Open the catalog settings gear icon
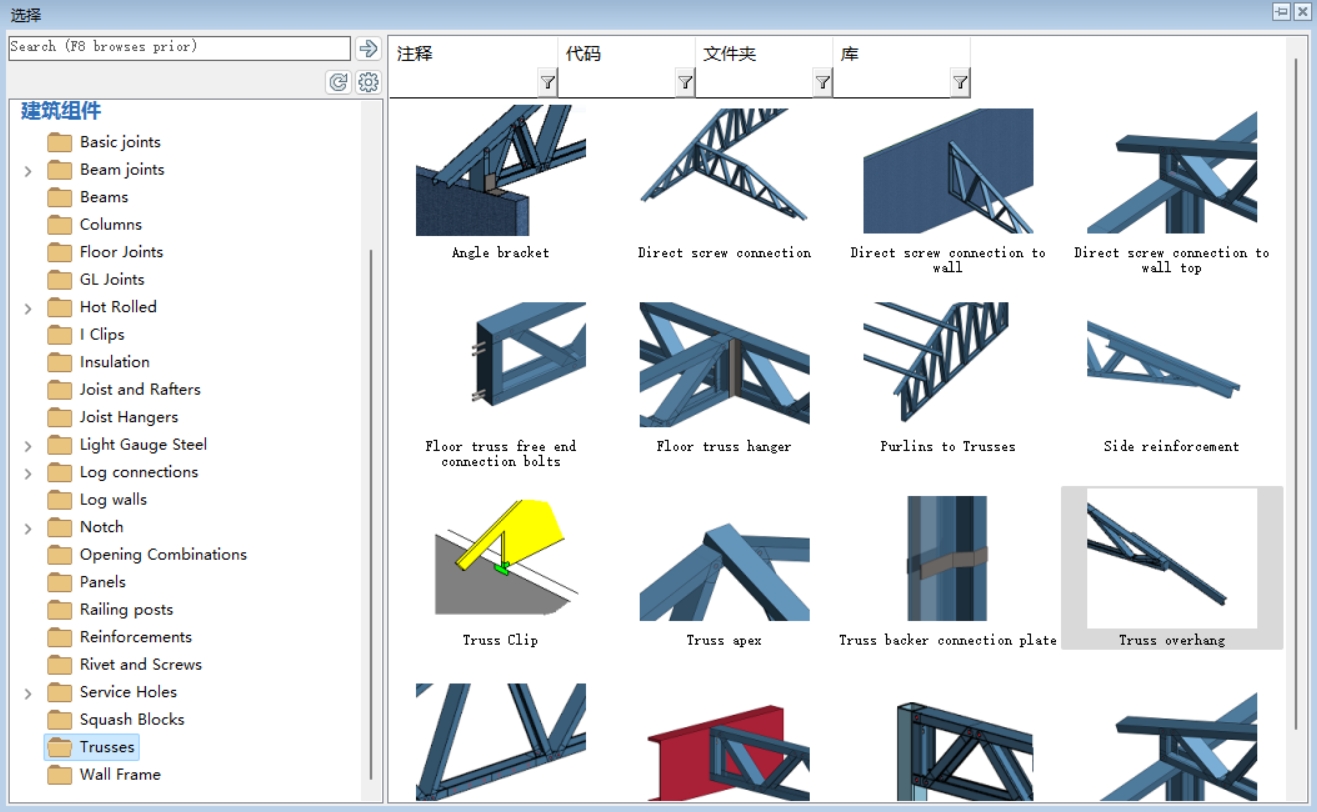Image resolution: width=1317 pixels, height=812 pixels. click(x=368, y=82)
